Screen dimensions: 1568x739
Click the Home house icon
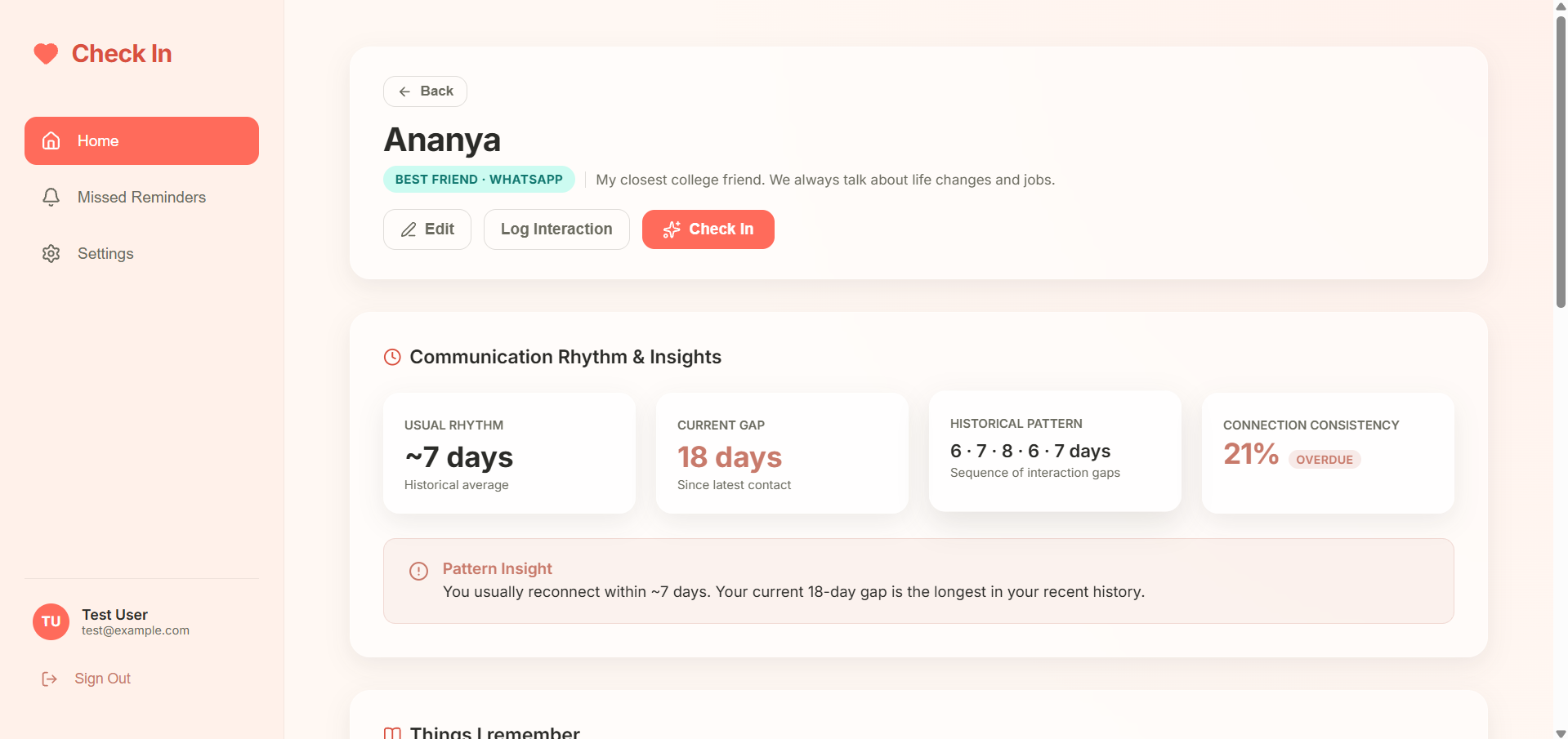51,140
